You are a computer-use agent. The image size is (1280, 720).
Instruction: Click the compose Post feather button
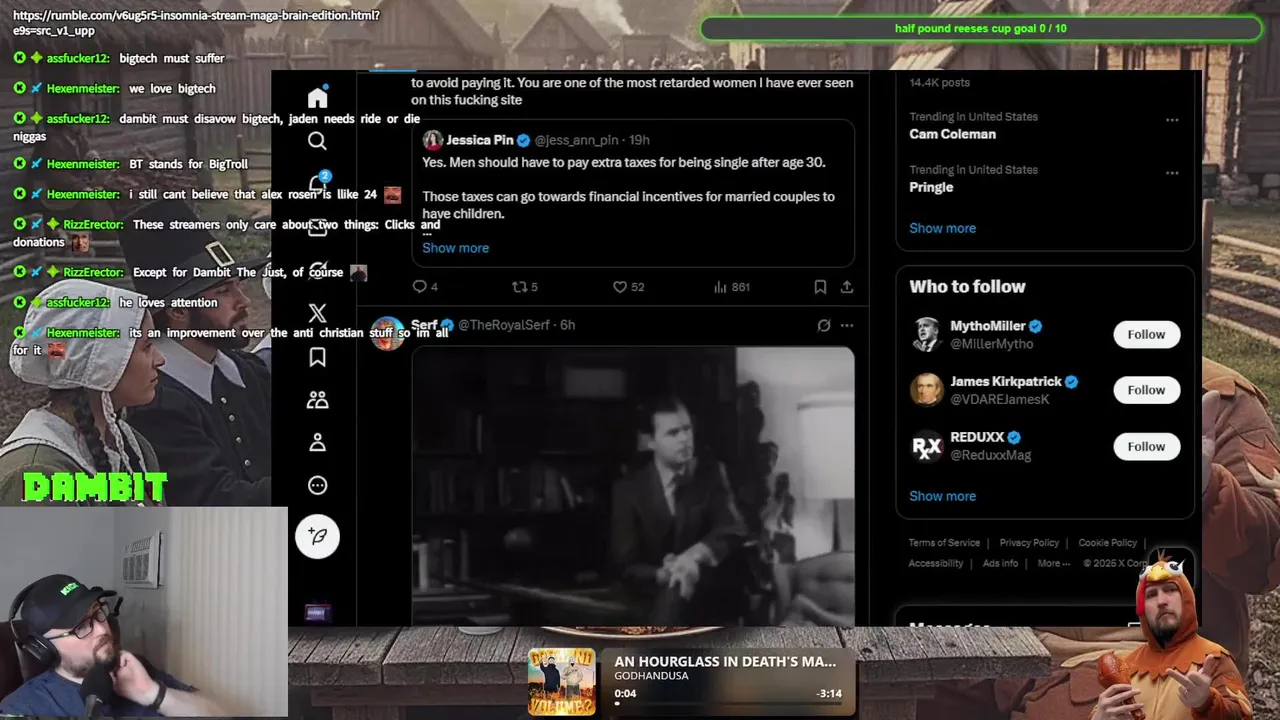317,536
